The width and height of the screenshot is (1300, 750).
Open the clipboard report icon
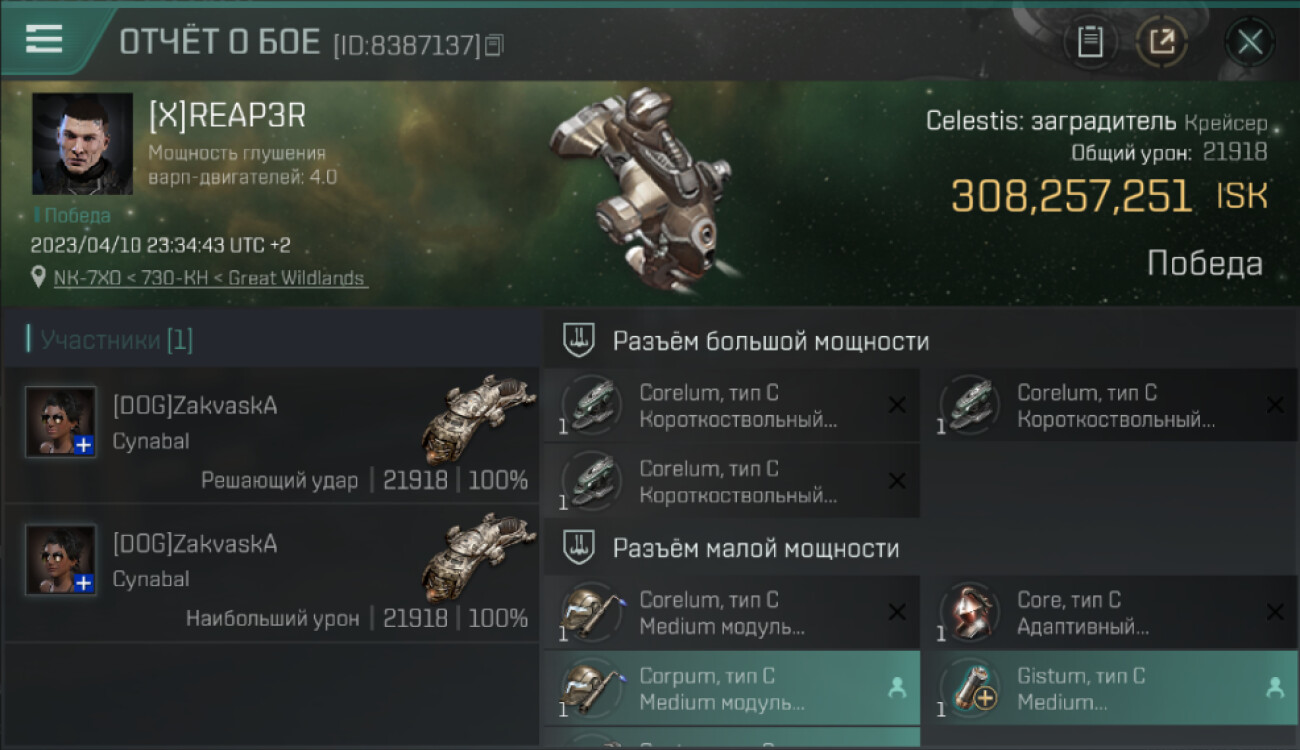click(x=1090, y=42)
